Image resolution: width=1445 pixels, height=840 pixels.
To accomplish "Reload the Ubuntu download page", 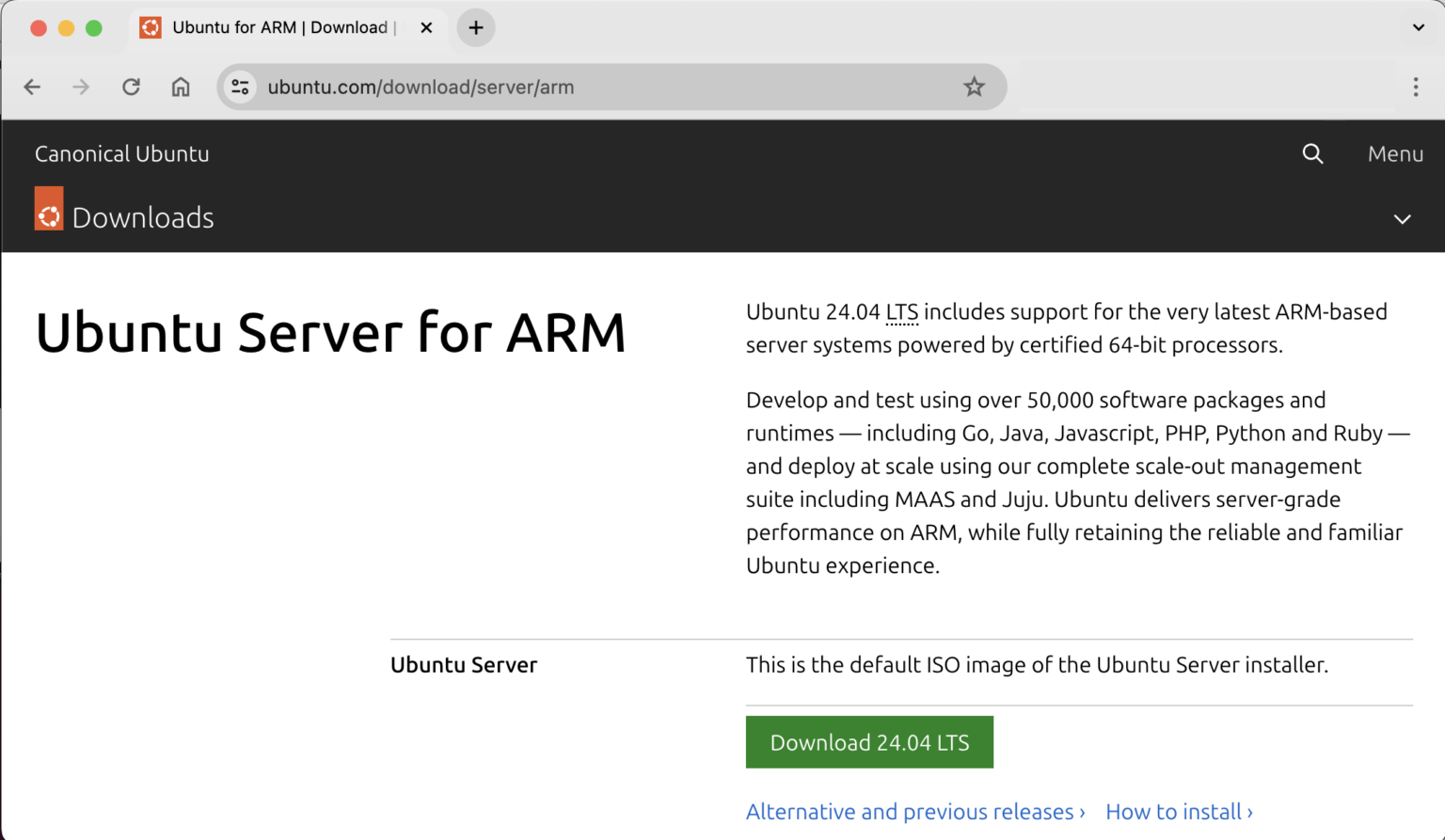I will 131,87.
